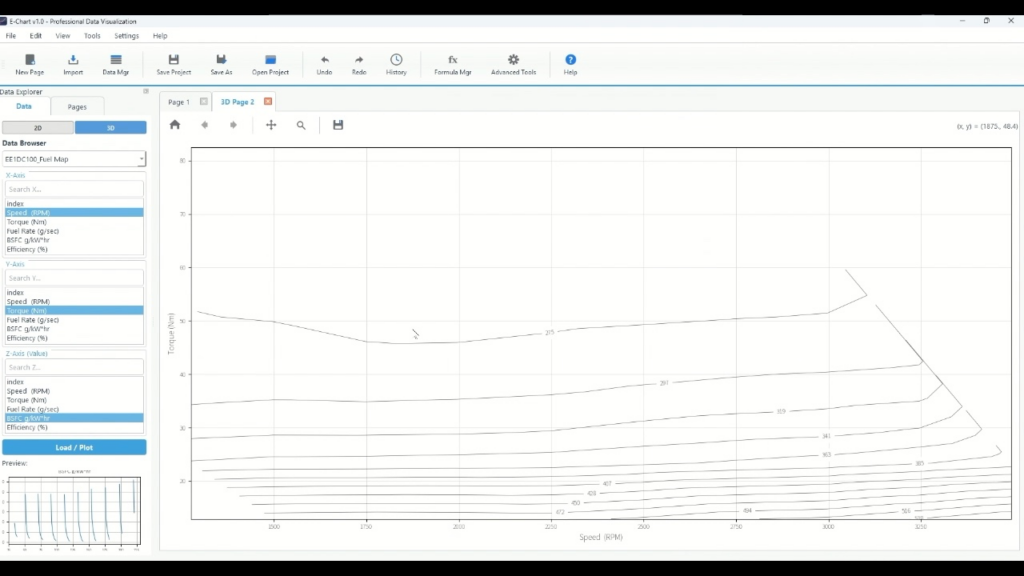
Task: Create a new page from the toolbar
Action: click(29, 65)
